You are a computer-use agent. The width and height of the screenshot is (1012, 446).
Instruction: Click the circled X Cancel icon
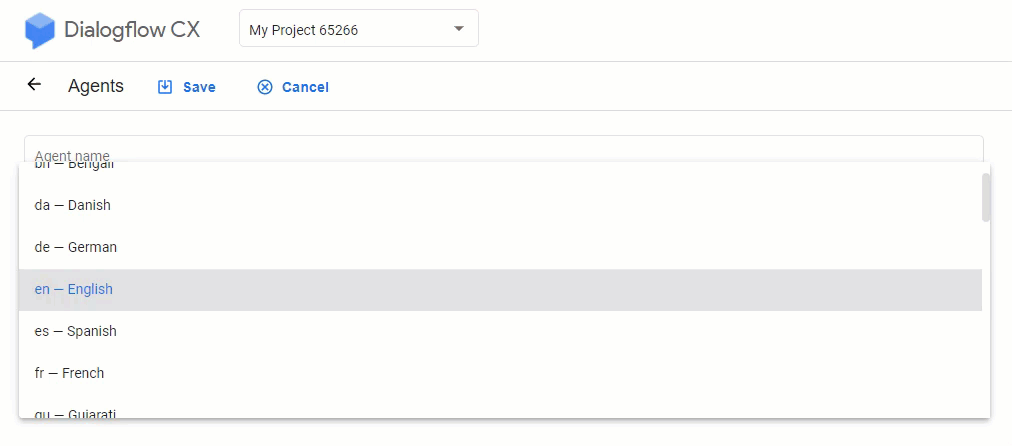point(265,87)
